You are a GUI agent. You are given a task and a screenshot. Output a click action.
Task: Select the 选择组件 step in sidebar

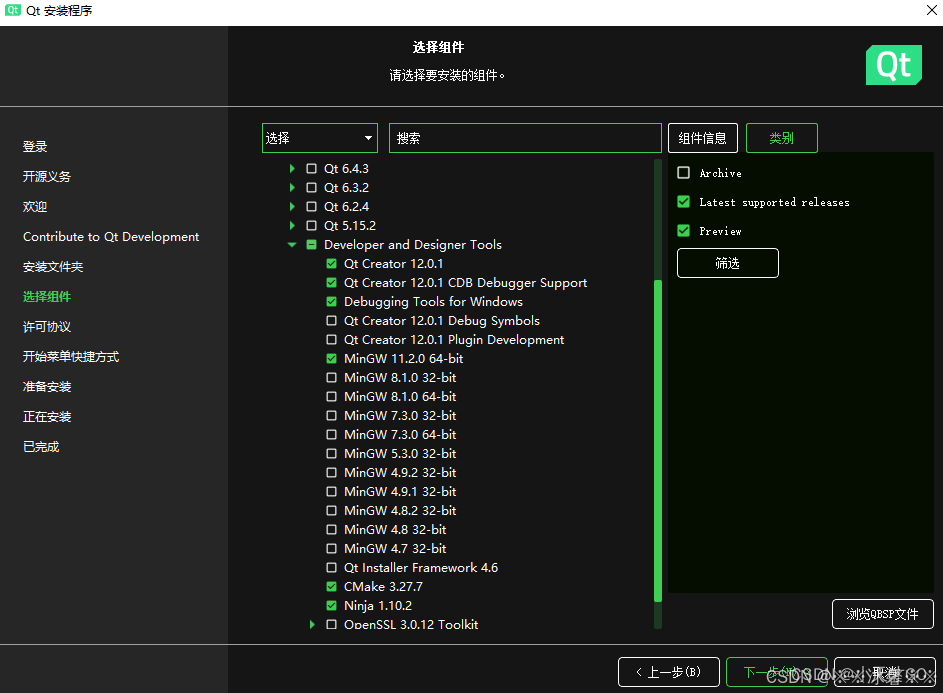(47, 297)
